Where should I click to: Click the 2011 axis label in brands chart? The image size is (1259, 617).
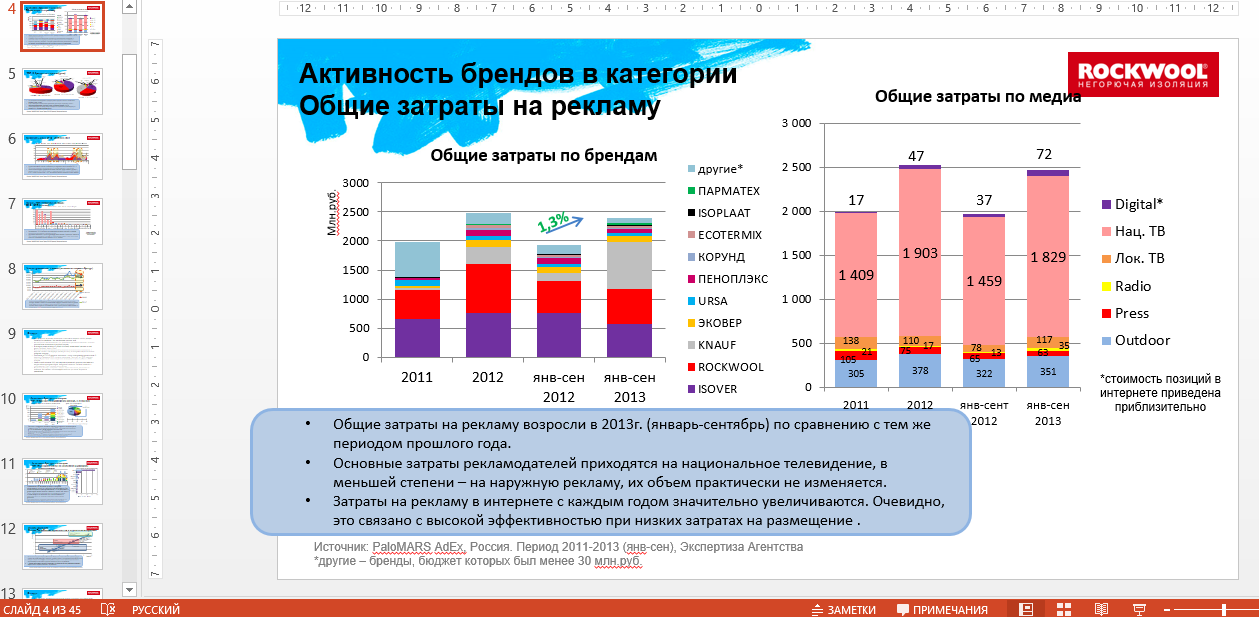coord(417,378)
